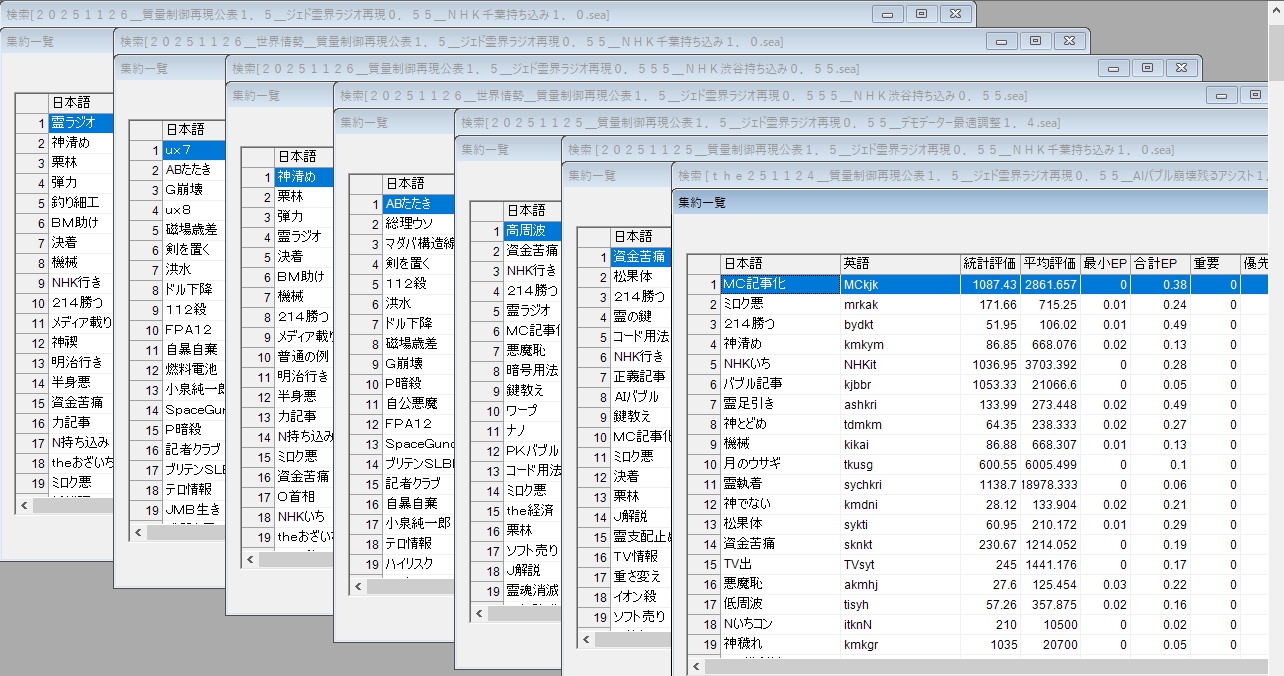Close the rearmost 検索 window at top-left
1284x676 pixels.
(955, 14)
